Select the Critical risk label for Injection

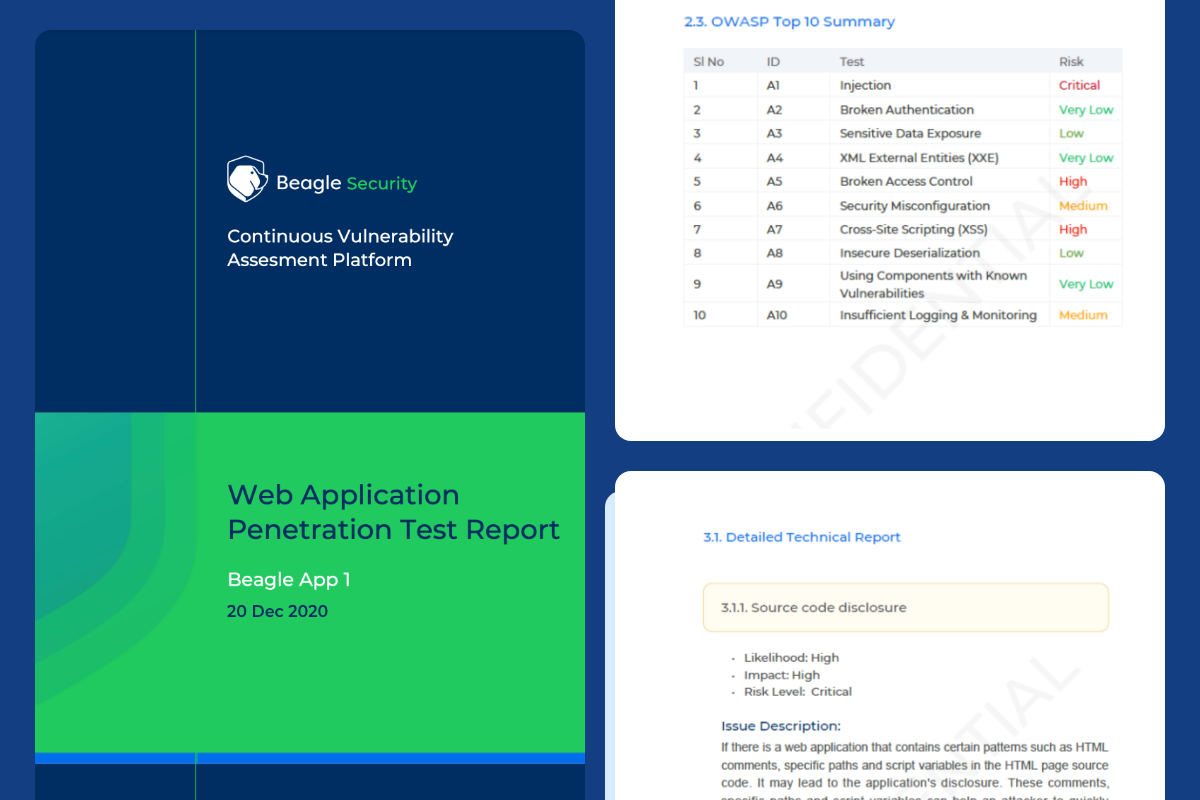pos(1078,85)
